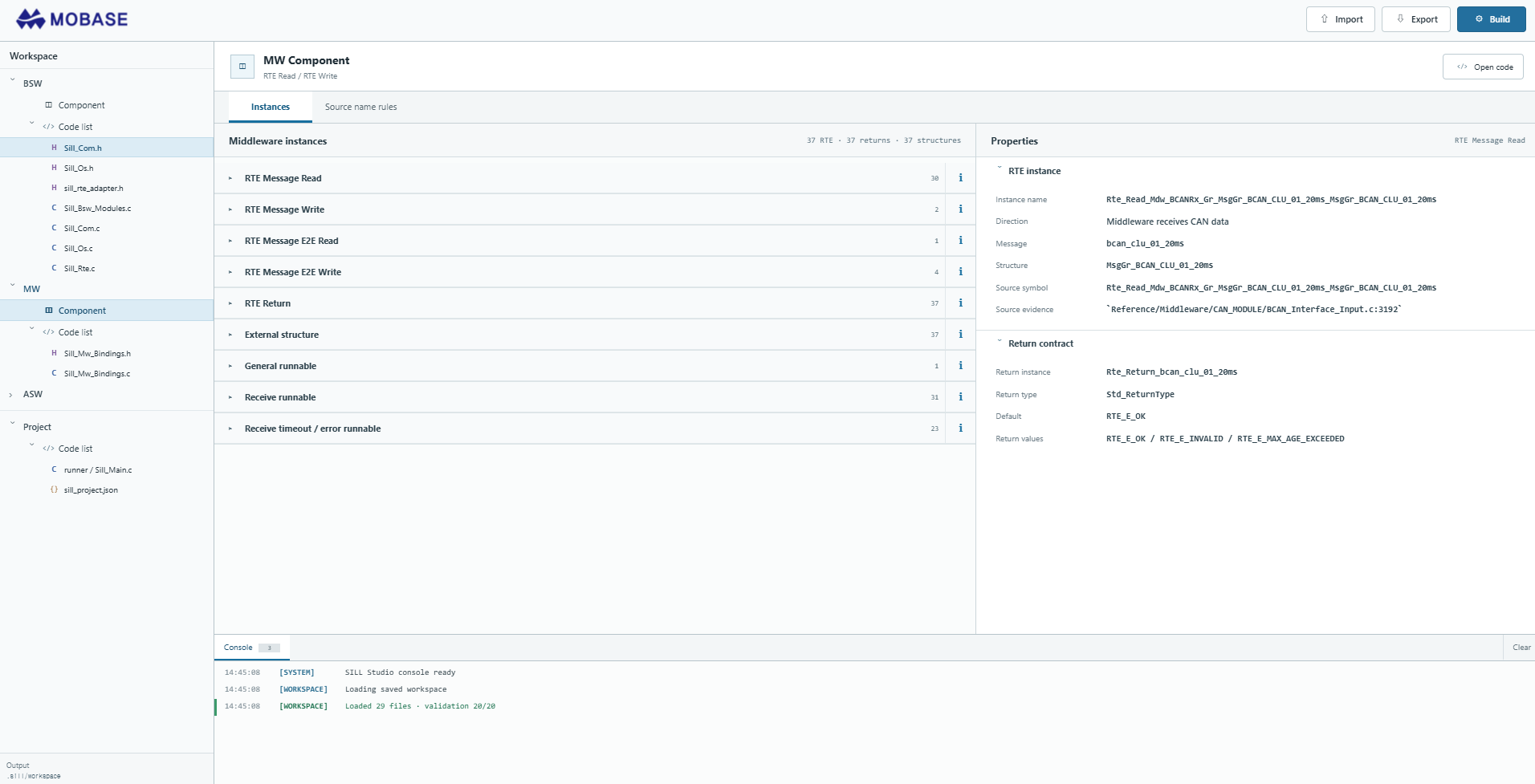Click the H icon of Sill_Com.h
This screenshot has width=1535, height=784.
click(54, 148)
